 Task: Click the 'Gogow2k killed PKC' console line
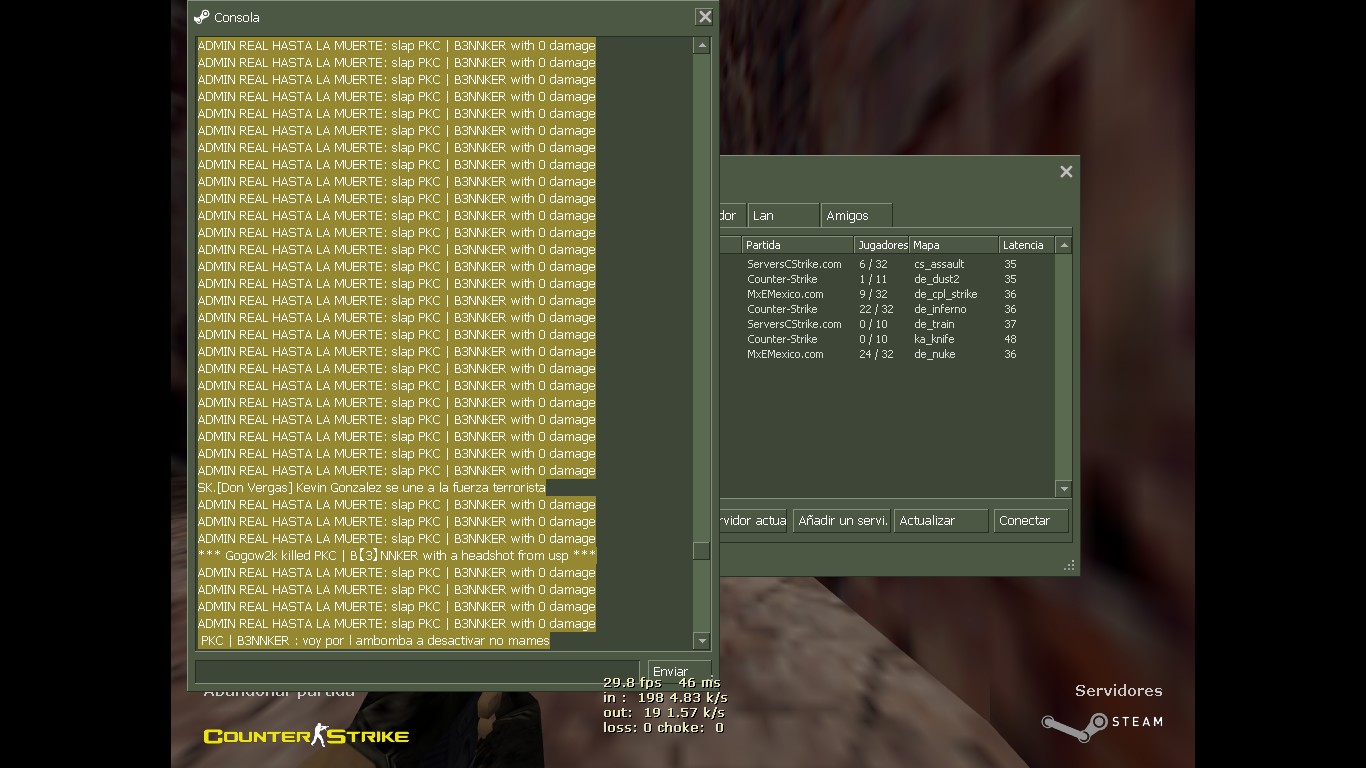[397, 556]
